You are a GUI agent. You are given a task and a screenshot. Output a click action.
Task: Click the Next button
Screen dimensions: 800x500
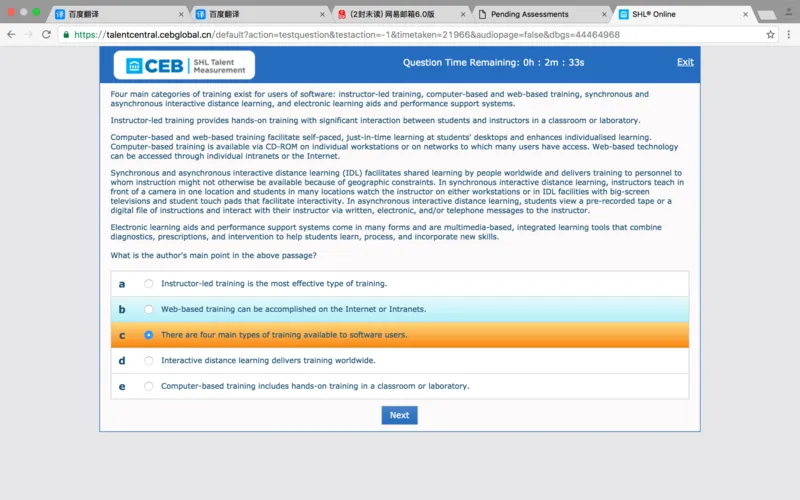(399, 415)
